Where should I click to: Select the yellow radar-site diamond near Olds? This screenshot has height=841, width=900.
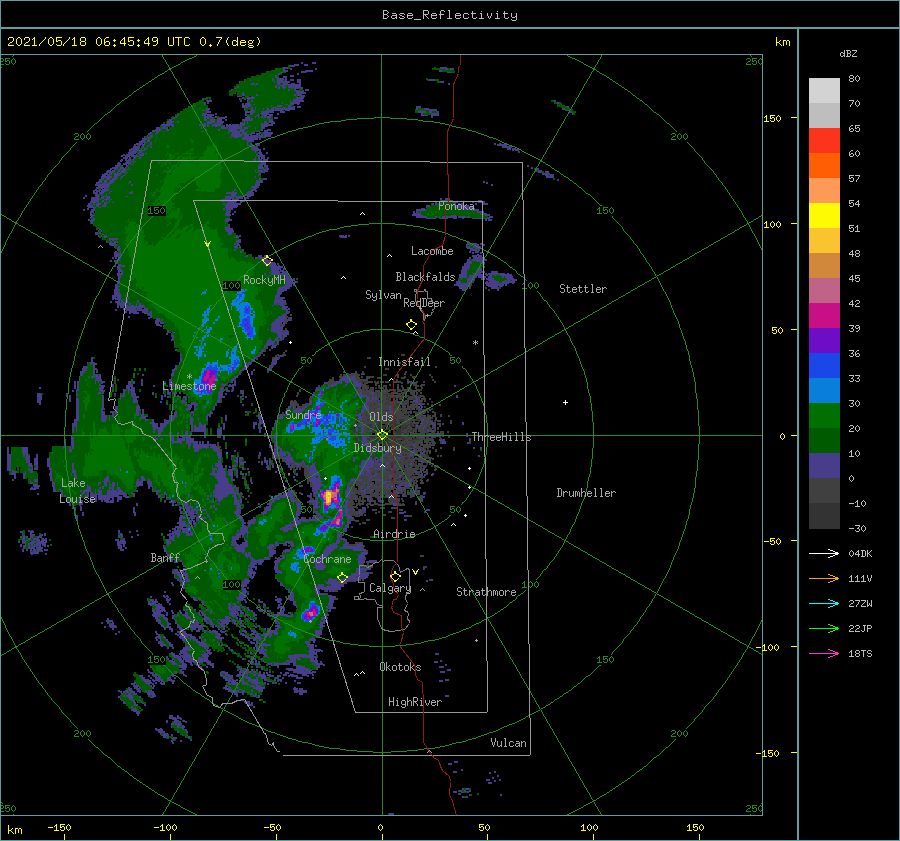click(x=382, y=435)
